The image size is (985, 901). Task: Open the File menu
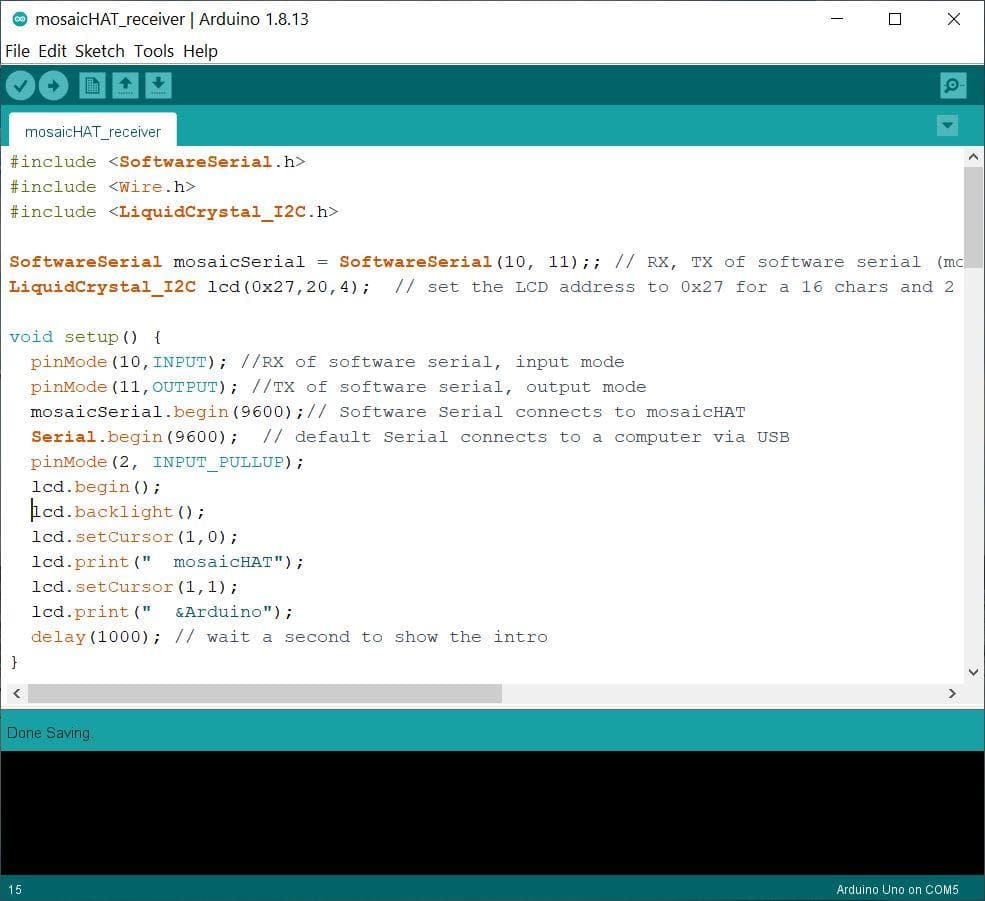pyautogui.click(x=16, y=51)
